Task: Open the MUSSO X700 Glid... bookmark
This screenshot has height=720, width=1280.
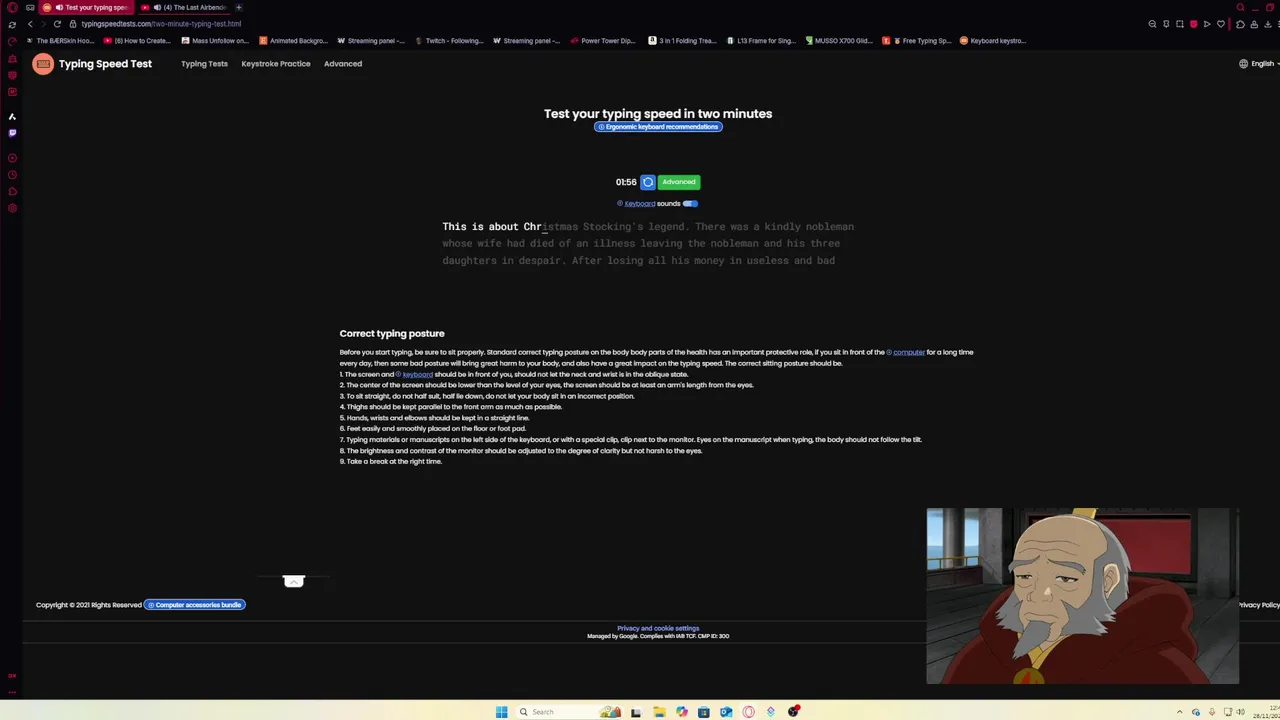Action: click(x=839, y=41)
